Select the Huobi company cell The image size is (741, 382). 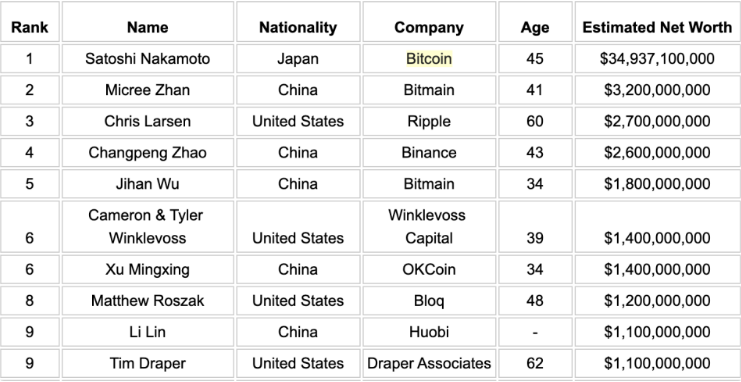click(429, 332)
